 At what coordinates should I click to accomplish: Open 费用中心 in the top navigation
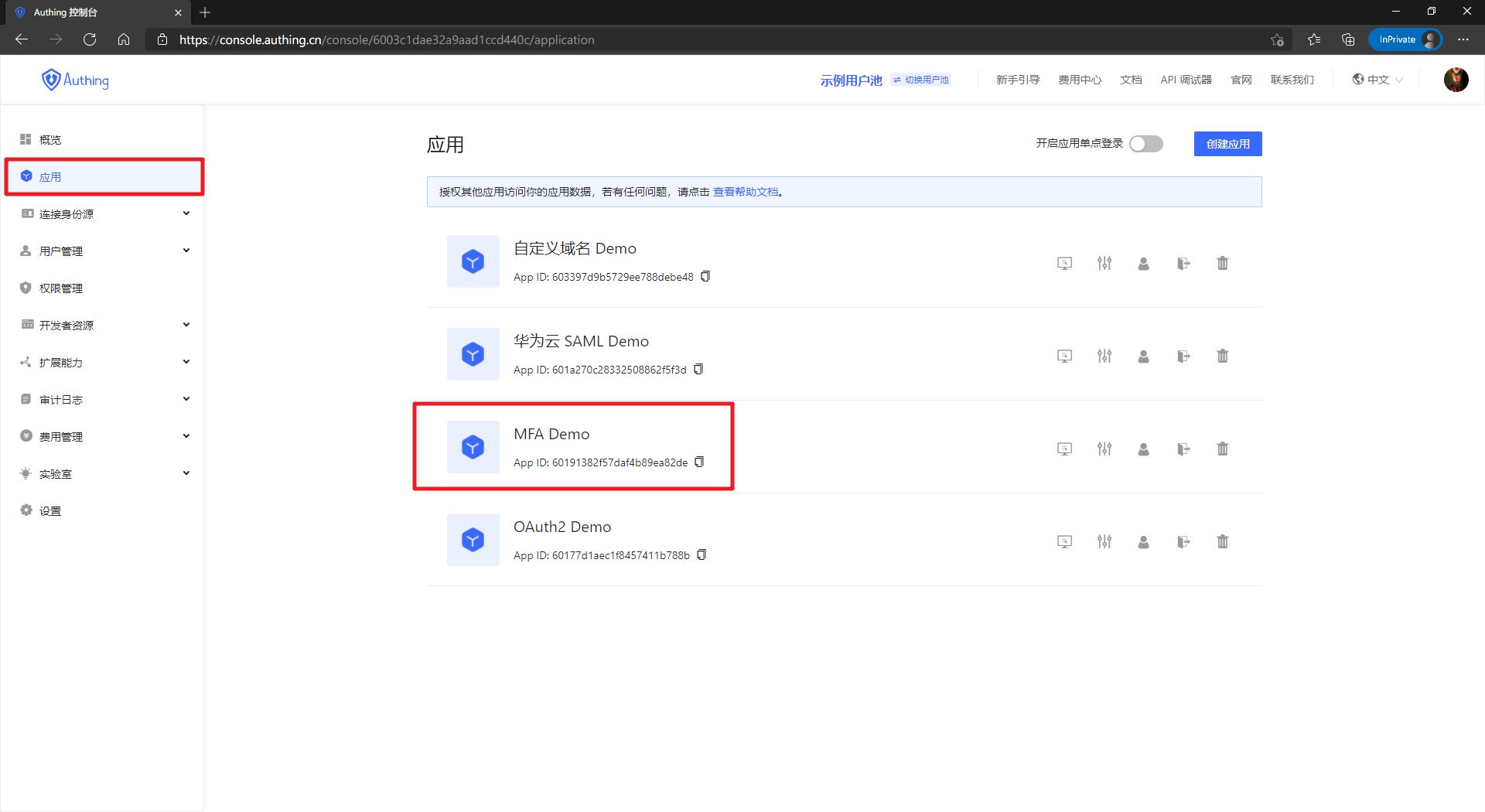[x=1080, y=80]
